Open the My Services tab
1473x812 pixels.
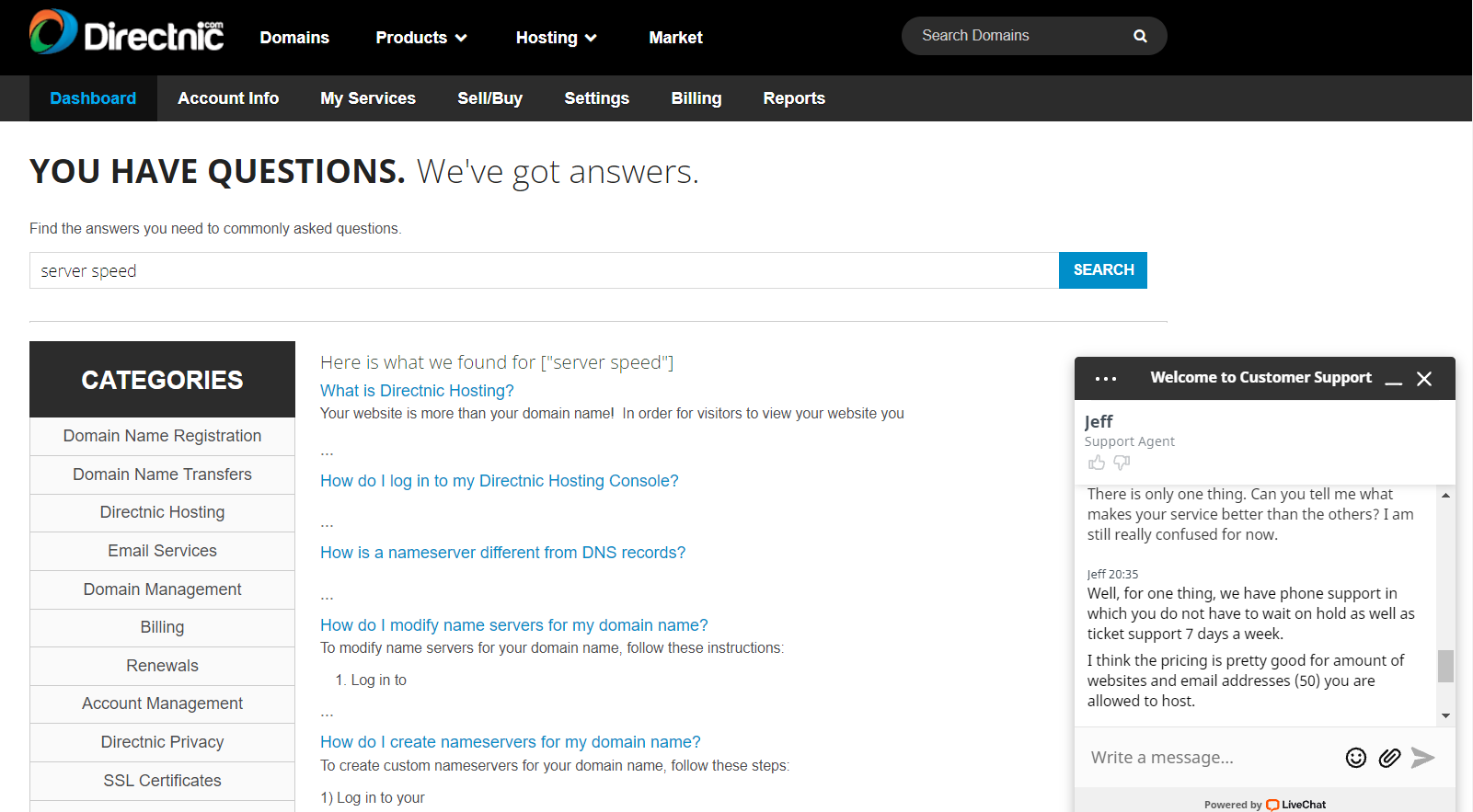coord(368,98)
